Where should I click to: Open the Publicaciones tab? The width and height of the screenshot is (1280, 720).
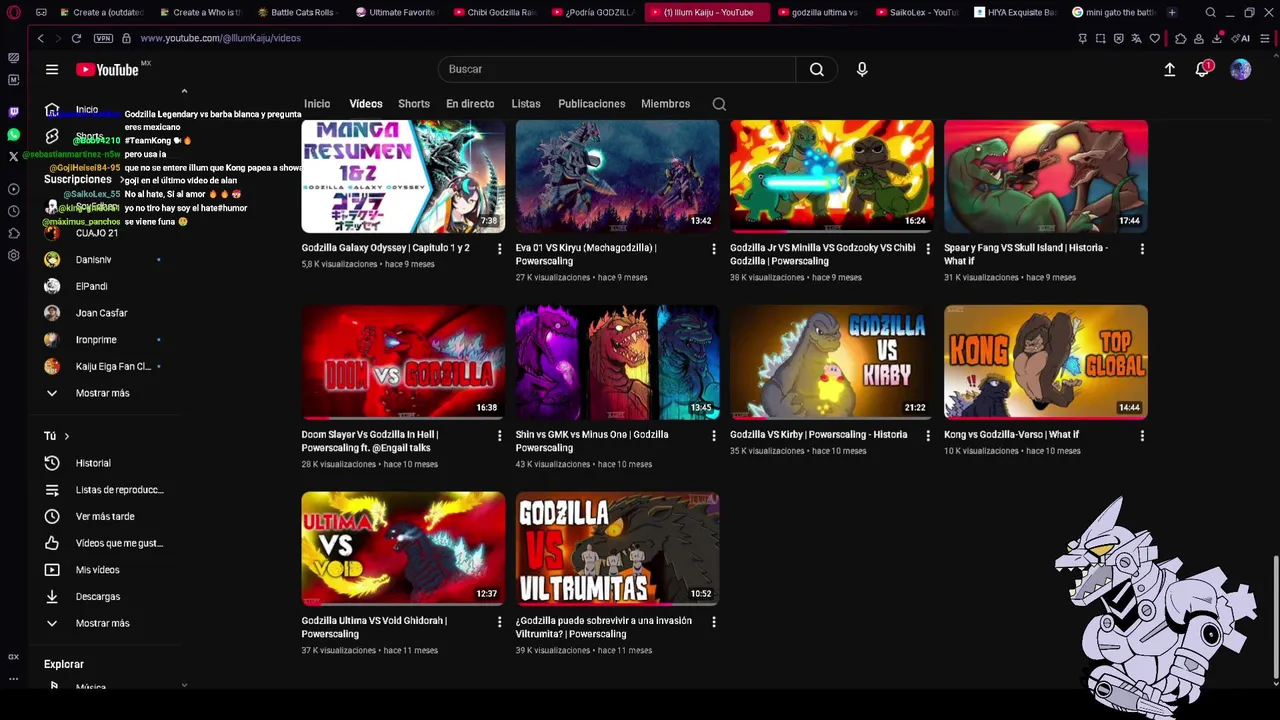(591, 104)
